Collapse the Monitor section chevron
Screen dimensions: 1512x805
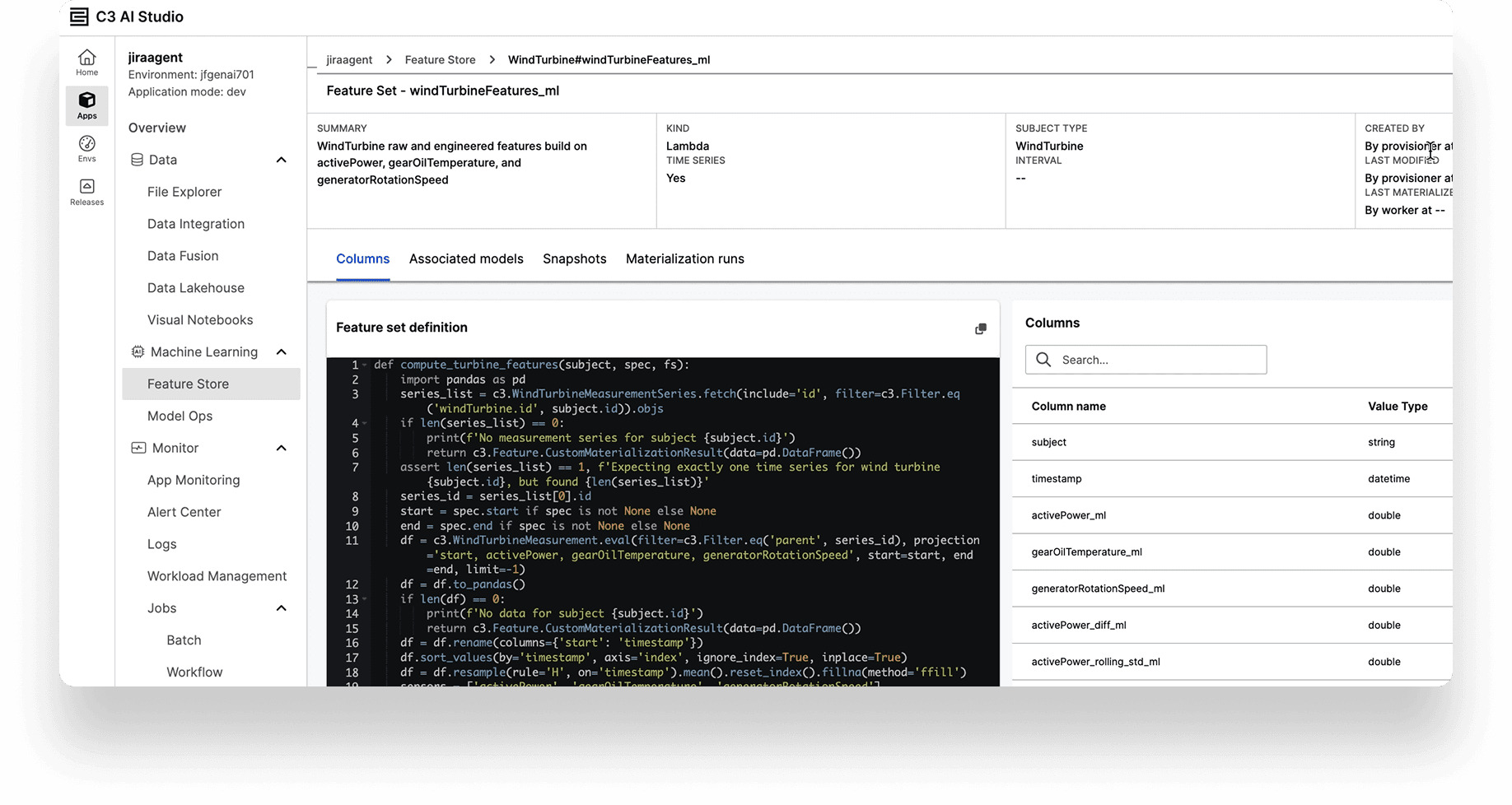coord(281,448)
